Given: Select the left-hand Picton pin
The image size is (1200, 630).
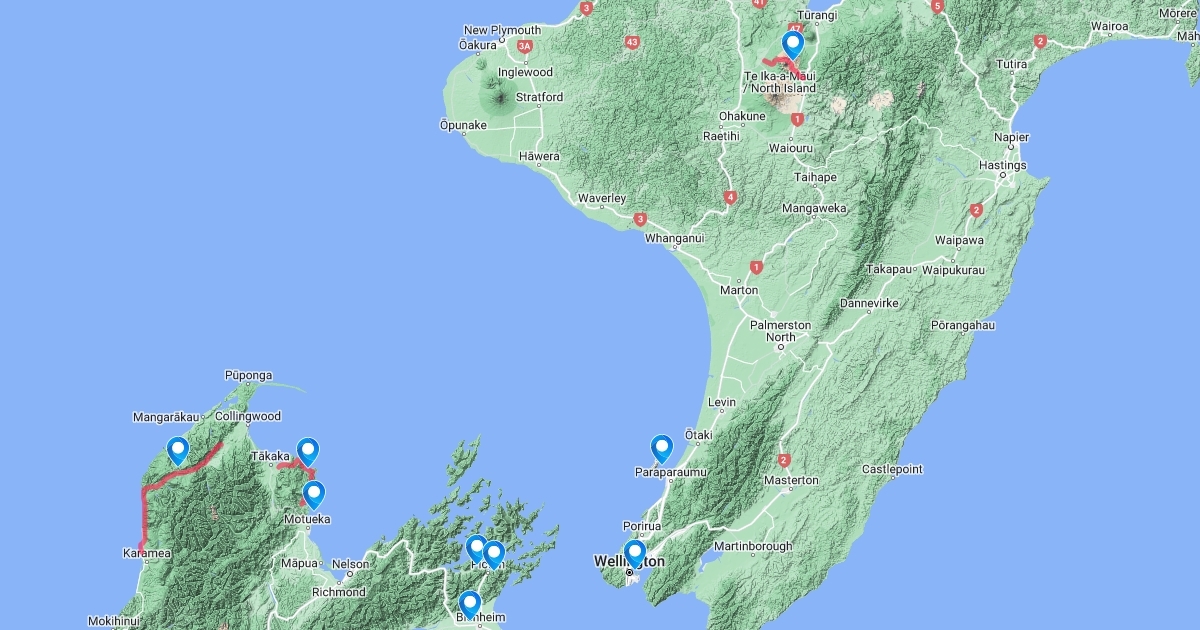Looking at the screenshot, I should pyautogui.click(x=477, y=549).
